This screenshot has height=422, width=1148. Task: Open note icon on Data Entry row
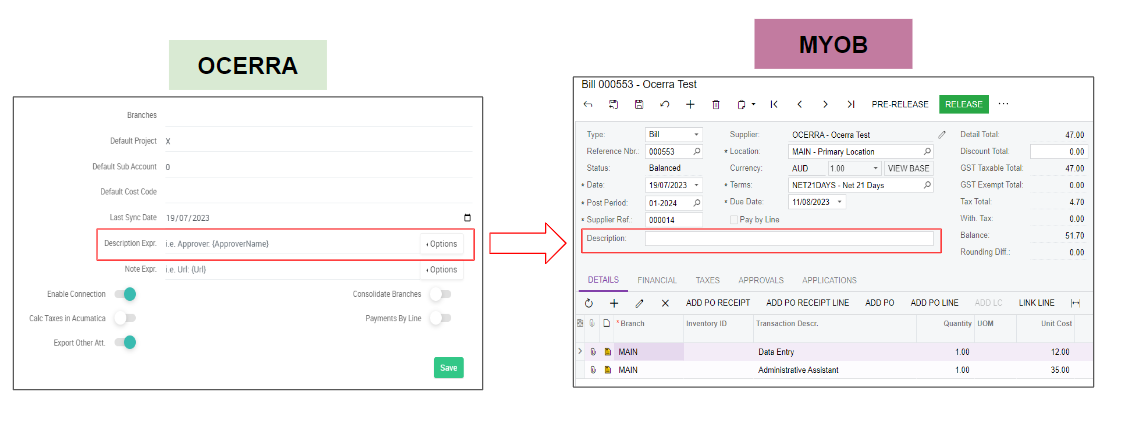click(x=607, y=352)
